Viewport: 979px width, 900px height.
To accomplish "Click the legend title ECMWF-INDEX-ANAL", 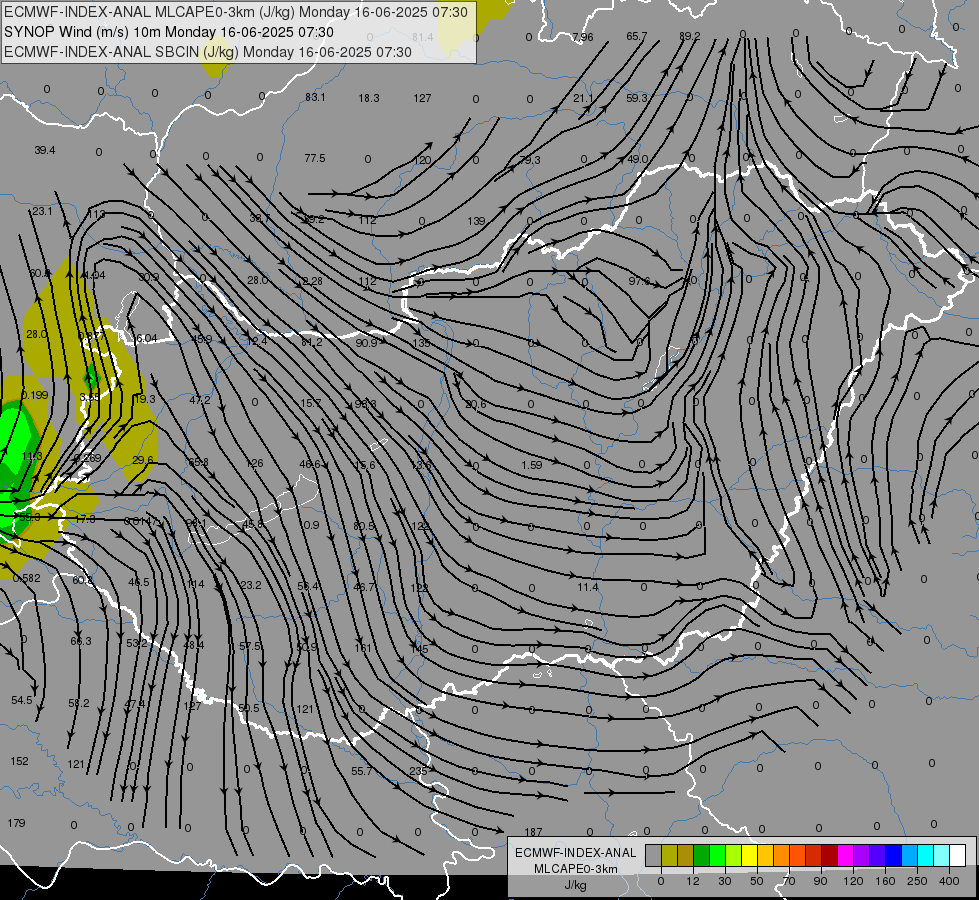I will pos(575,853).
